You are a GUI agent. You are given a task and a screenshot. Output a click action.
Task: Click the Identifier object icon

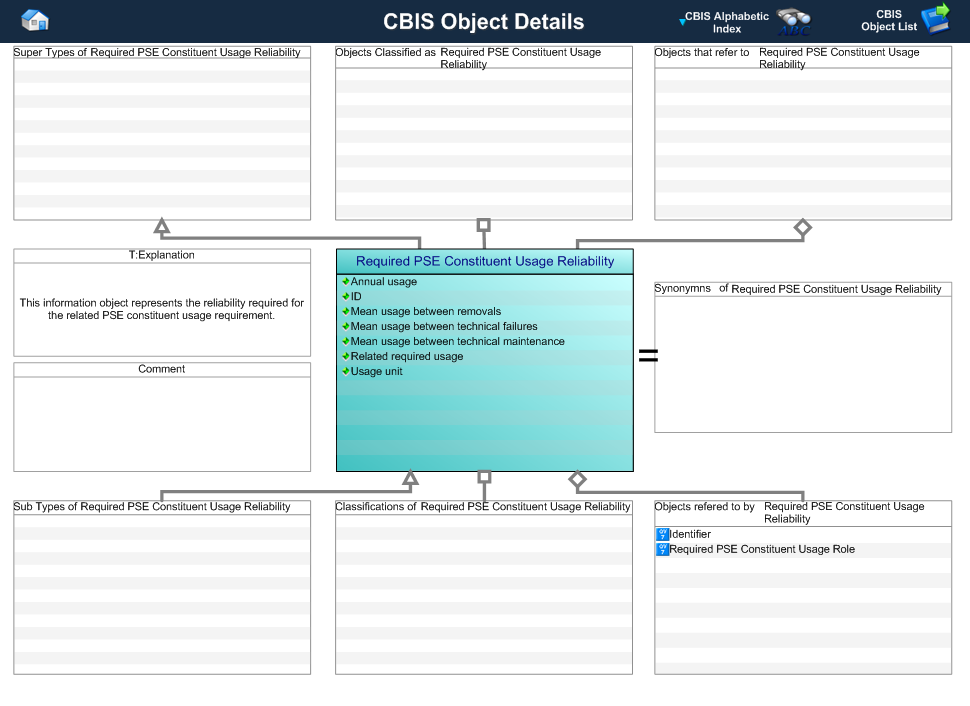click(x=663, y=534)
